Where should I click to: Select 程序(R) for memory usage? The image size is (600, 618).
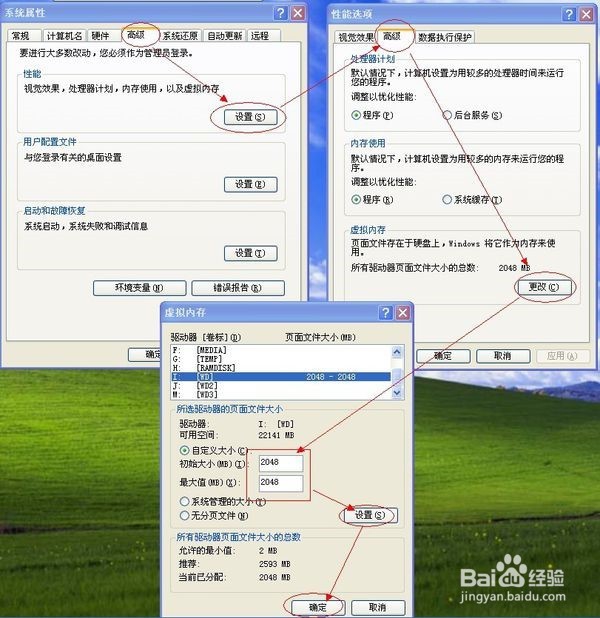click(x=372, y=199)
